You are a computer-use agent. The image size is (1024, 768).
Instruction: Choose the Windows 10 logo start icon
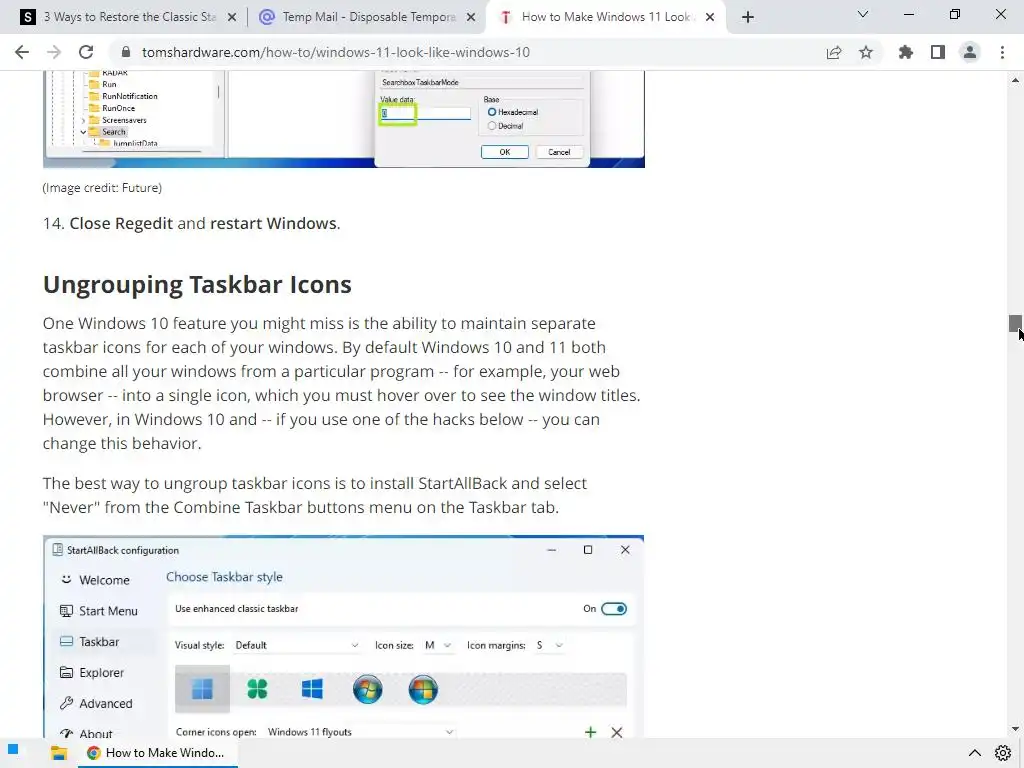(312, 689)
